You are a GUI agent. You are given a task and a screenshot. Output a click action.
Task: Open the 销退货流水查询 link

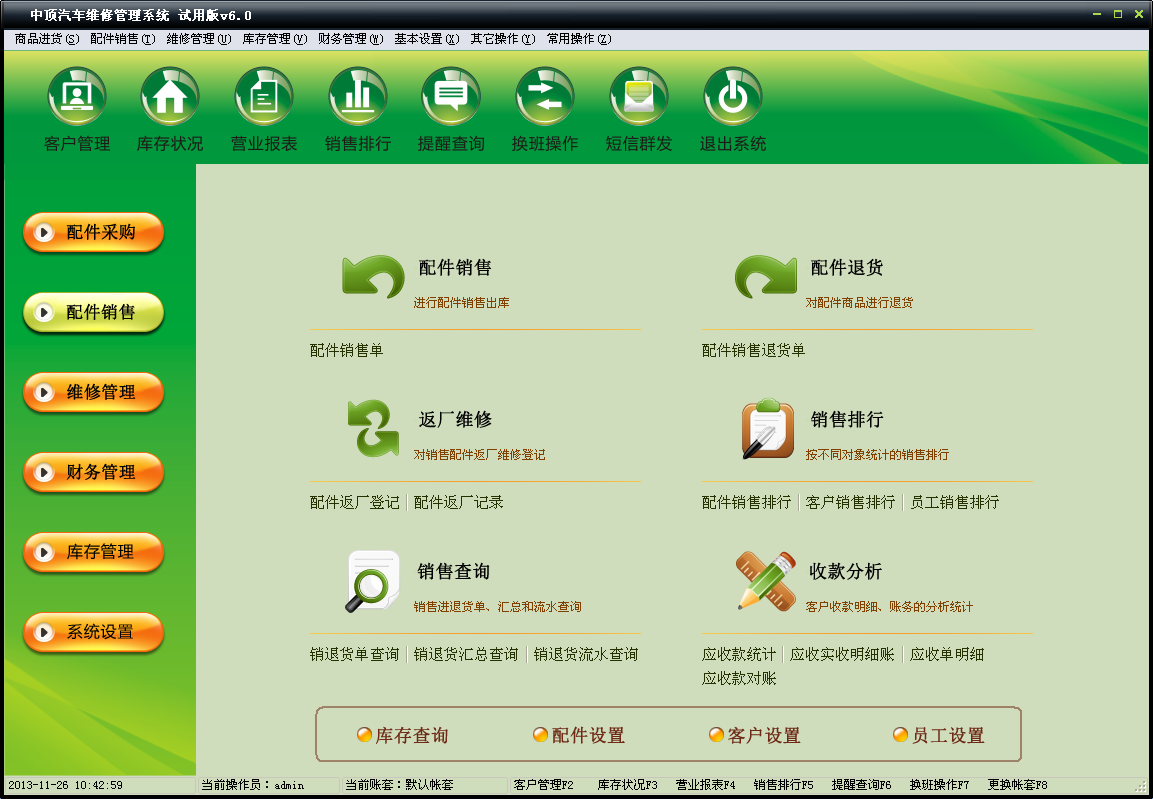[x=585, y=655]
